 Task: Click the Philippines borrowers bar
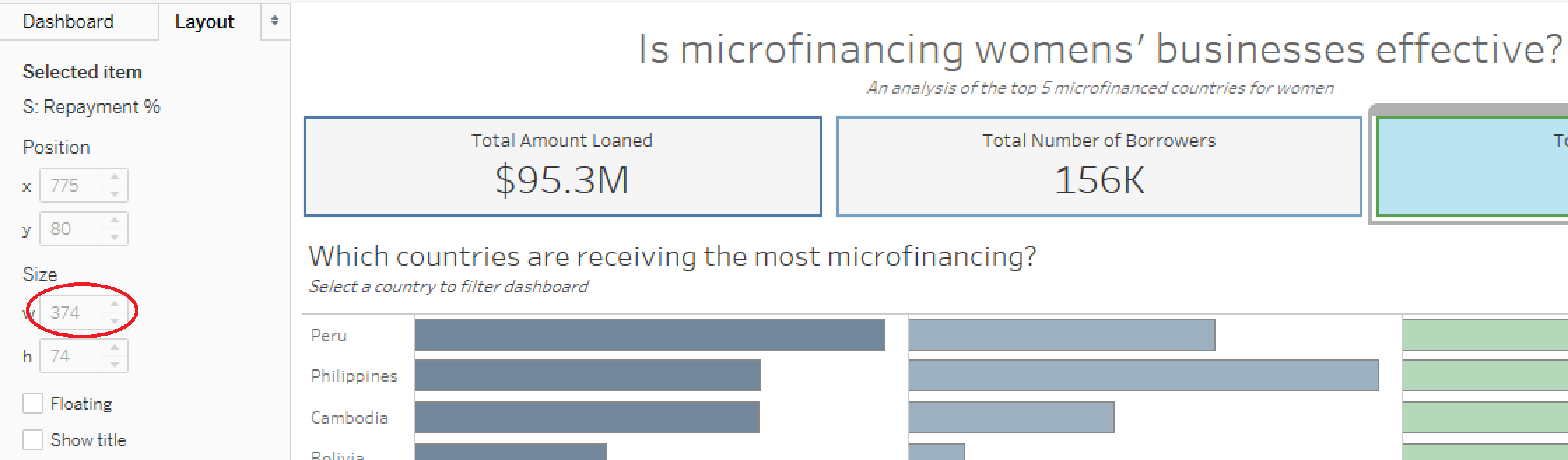tap(1143, 375)
